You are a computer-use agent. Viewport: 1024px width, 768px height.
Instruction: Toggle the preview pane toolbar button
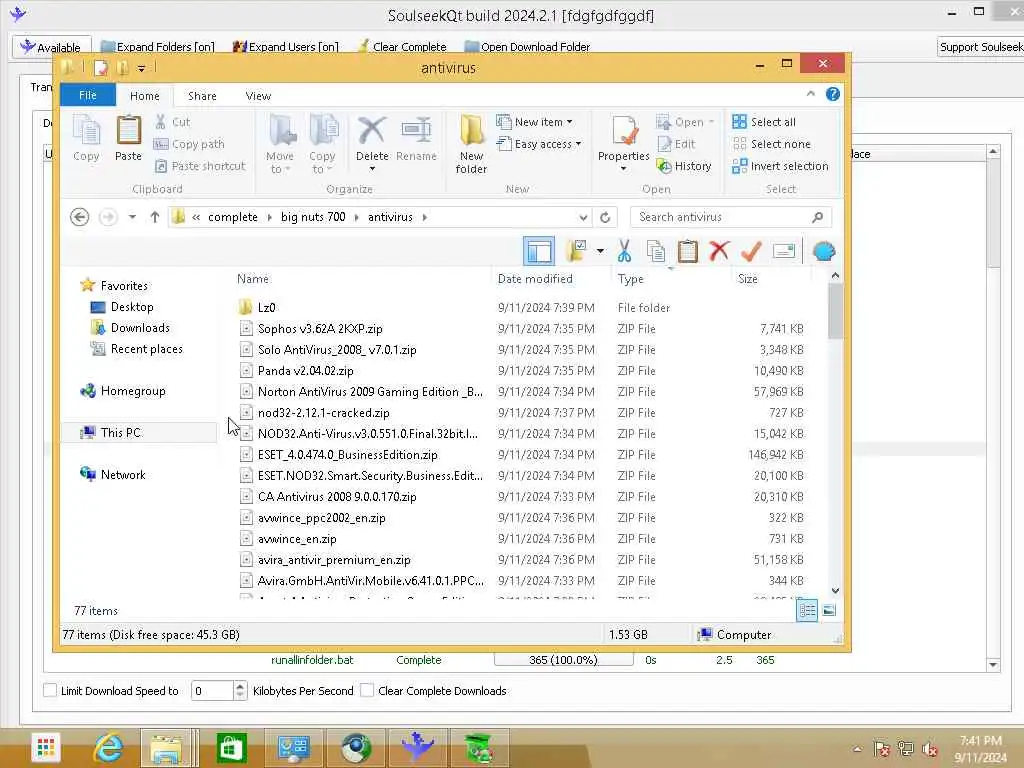(539, 251)
